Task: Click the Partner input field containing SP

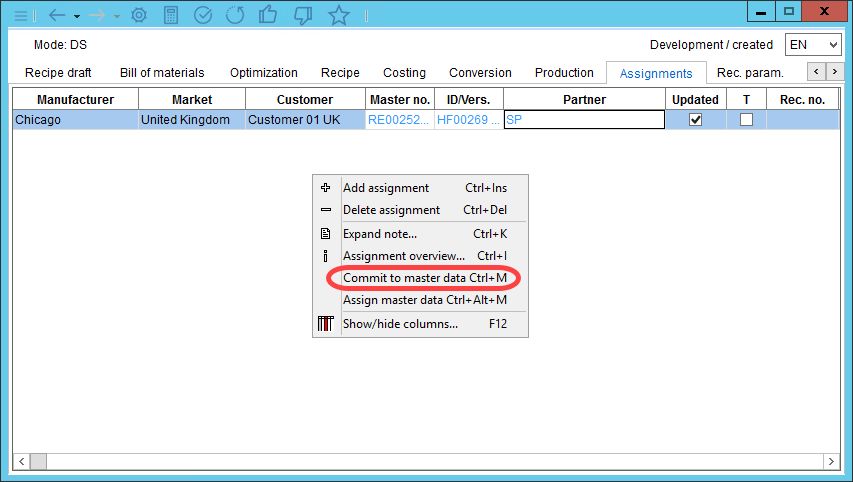Action: coord(584,120)
